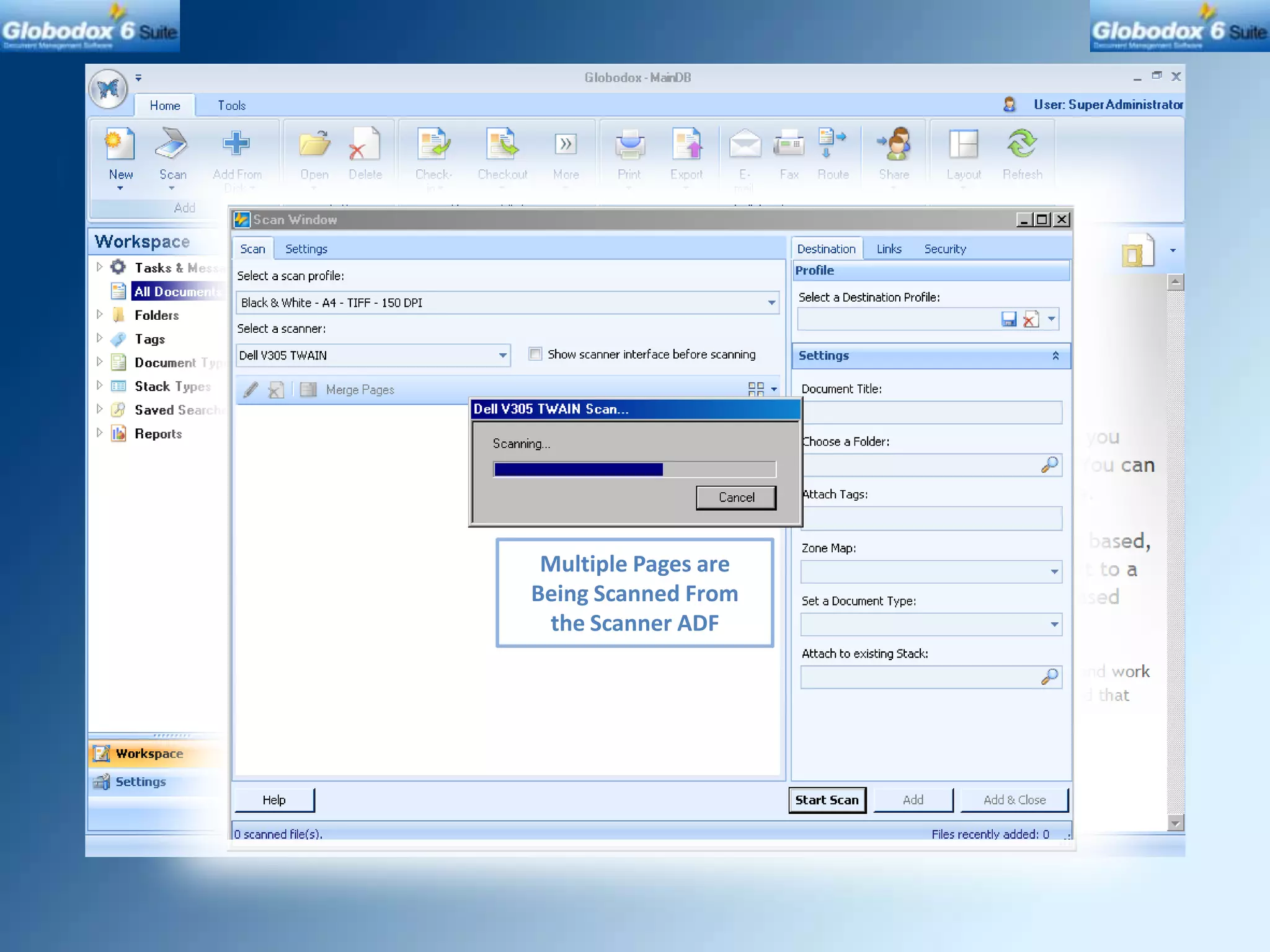
Task: Expand the Reports tree node
Action: [99, 433]
